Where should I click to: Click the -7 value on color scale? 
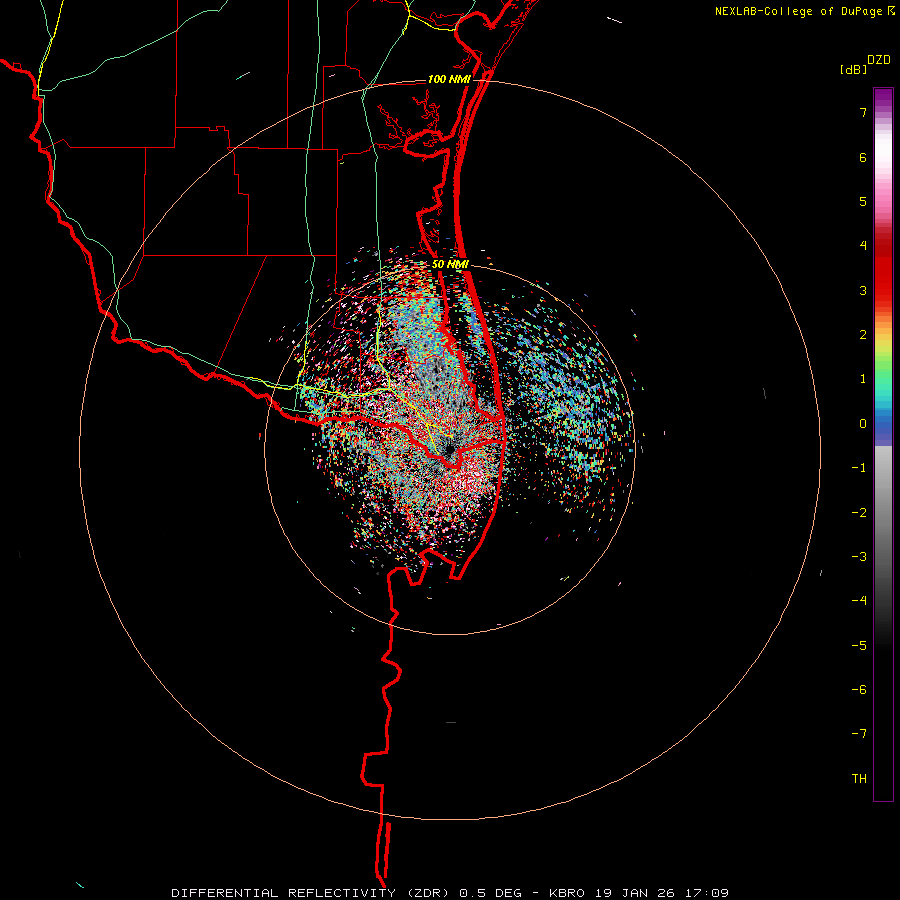click(859, 734)
